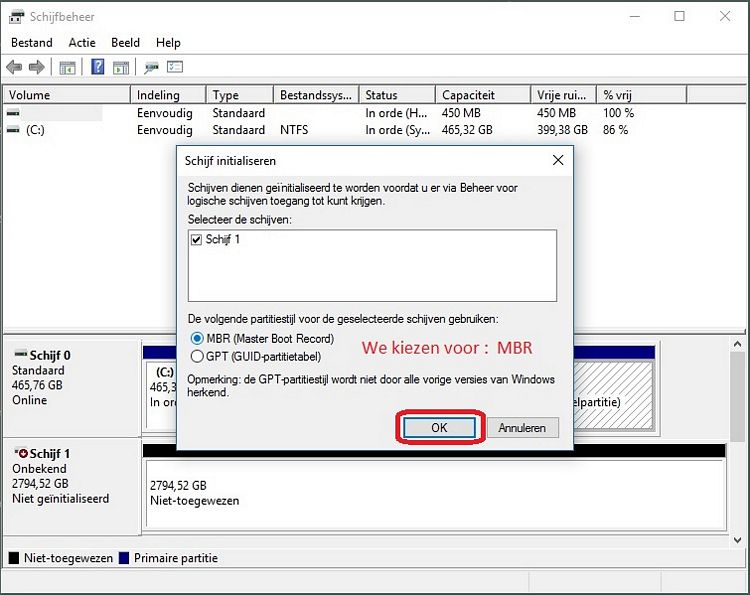Viewport: 750px width, 595px height.
Task: Click the 100 % free cell
Action: (618, 113)
